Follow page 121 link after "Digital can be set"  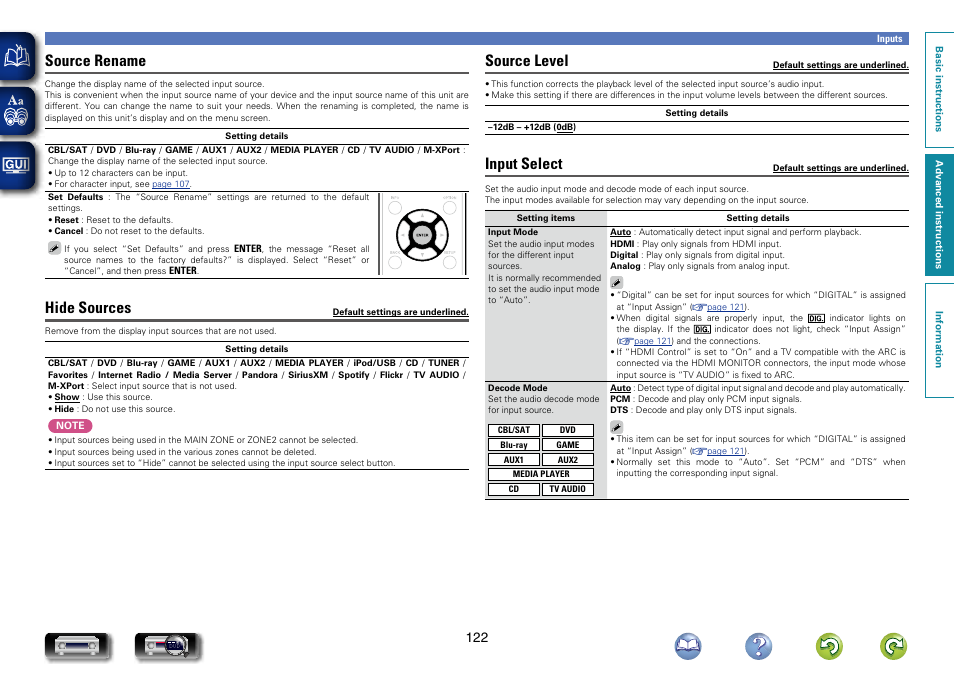click(726, 307)
